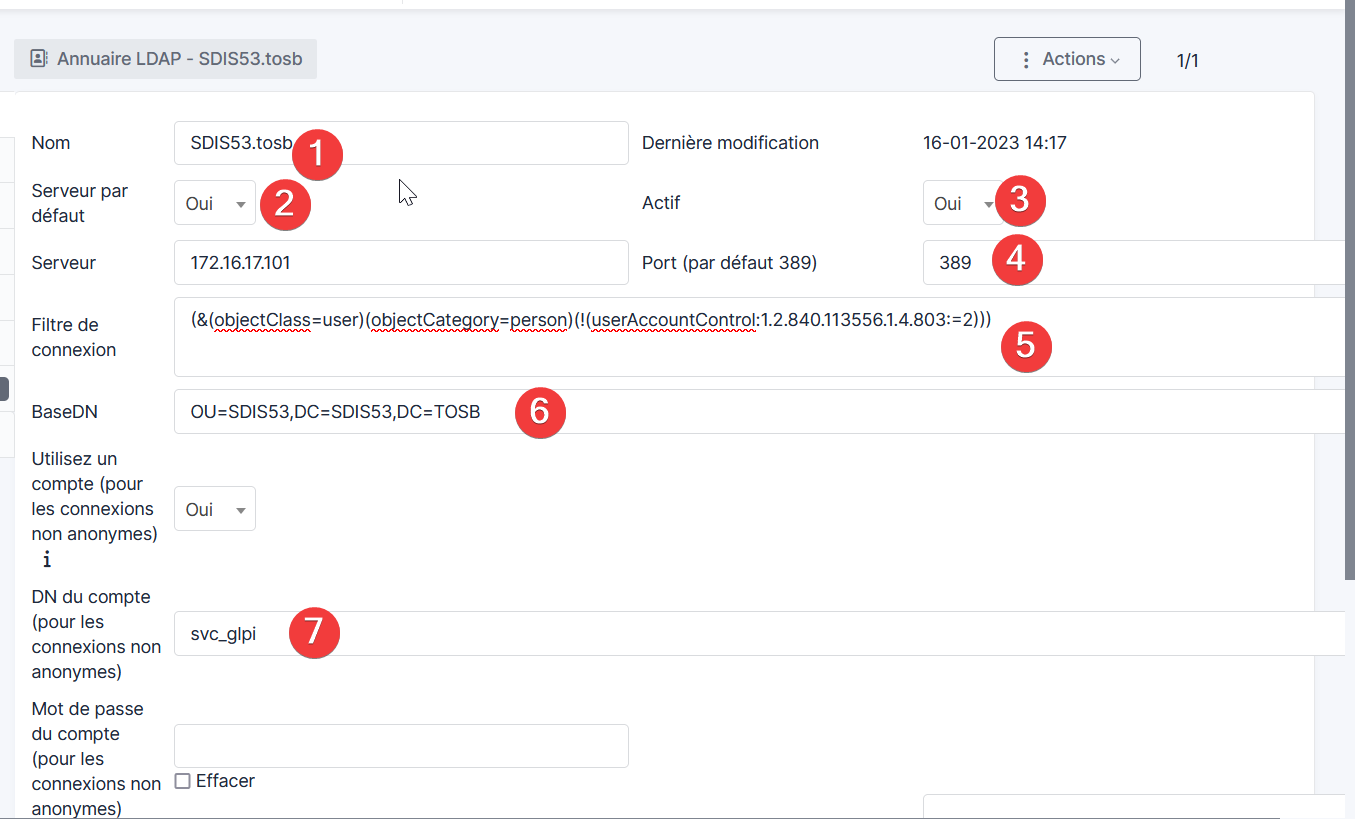
Task: Open the Serveur par défaut dropdown
Action: (x=215, y=204)
